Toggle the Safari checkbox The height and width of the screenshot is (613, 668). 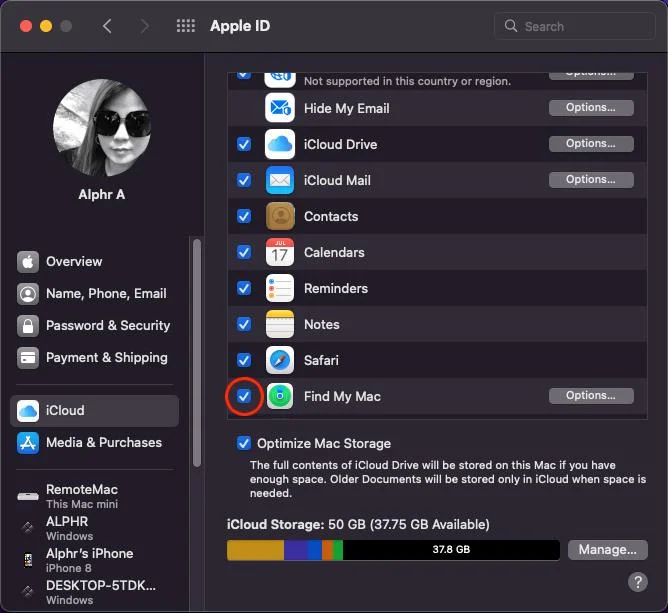244,360
